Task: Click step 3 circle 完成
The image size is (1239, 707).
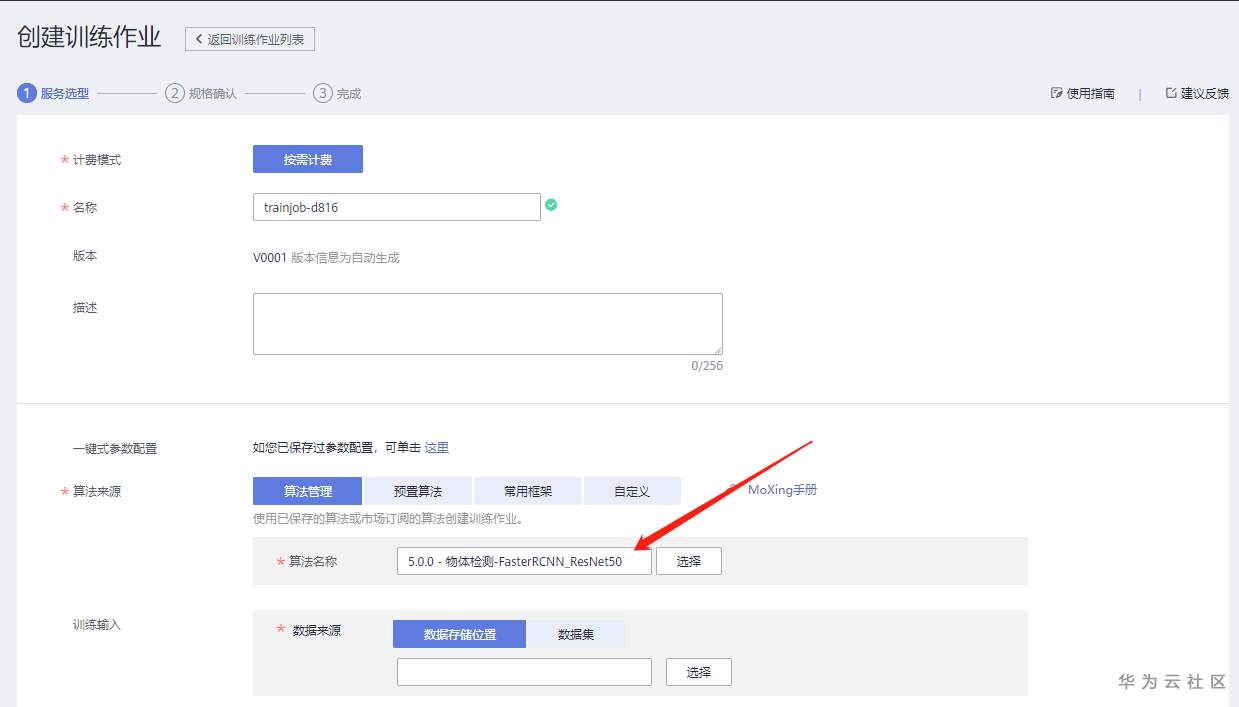Action: (x=322, y=93)
